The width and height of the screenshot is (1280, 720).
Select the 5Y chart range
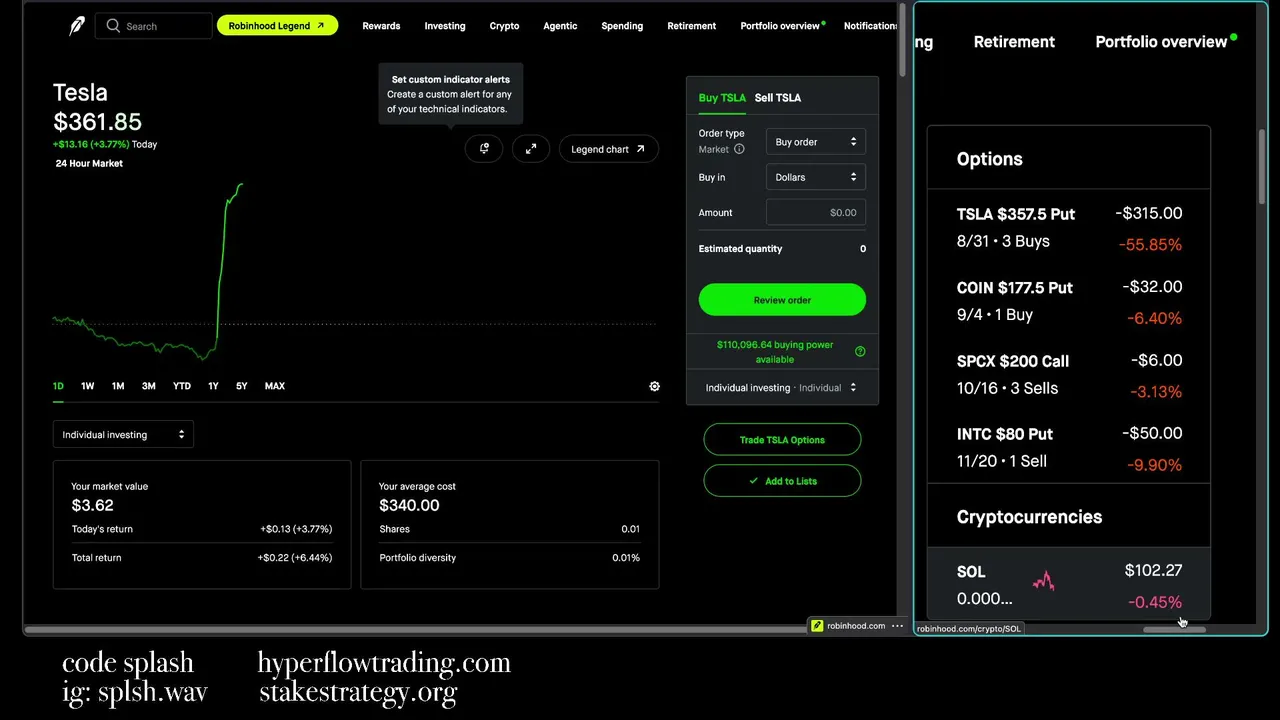(x=242, y=386)
